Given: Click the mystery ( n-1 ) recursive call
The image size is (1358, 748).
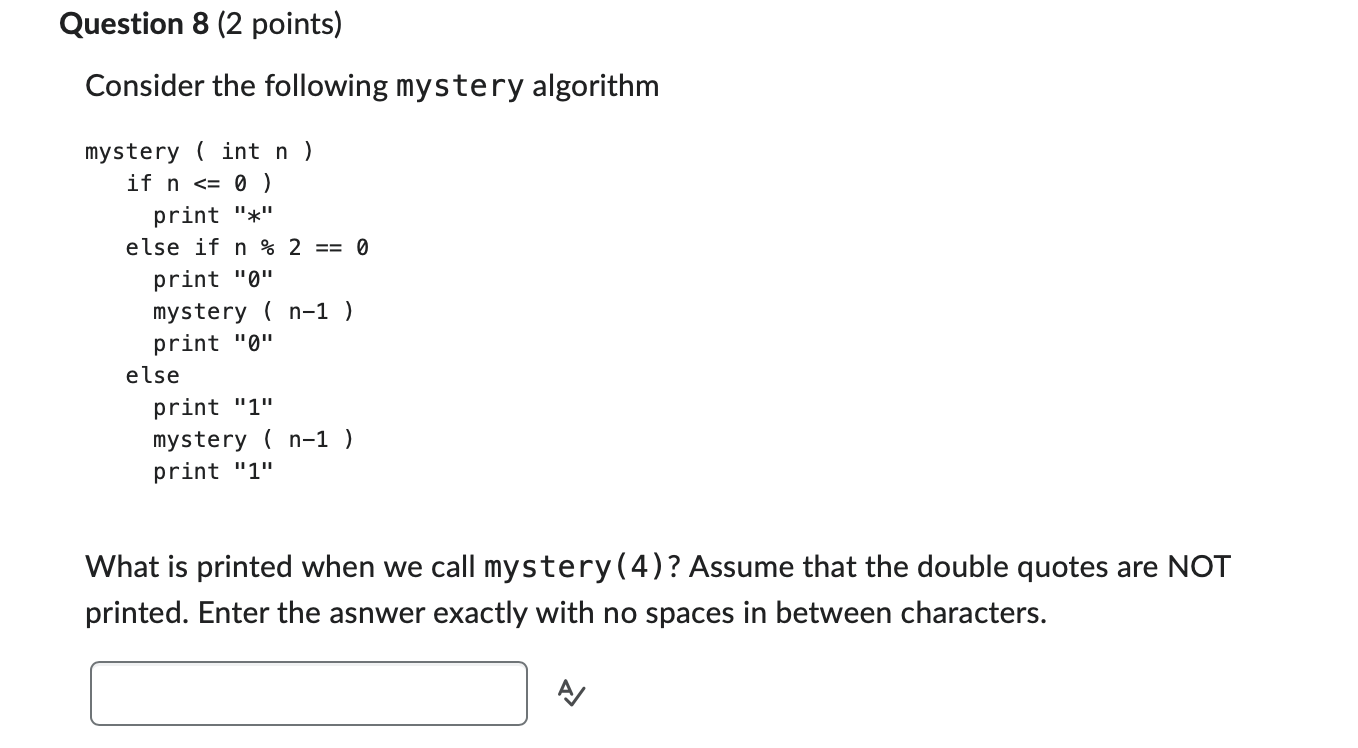Looking at the screenshot, I should pyautogui.click(x=252, y=311).
